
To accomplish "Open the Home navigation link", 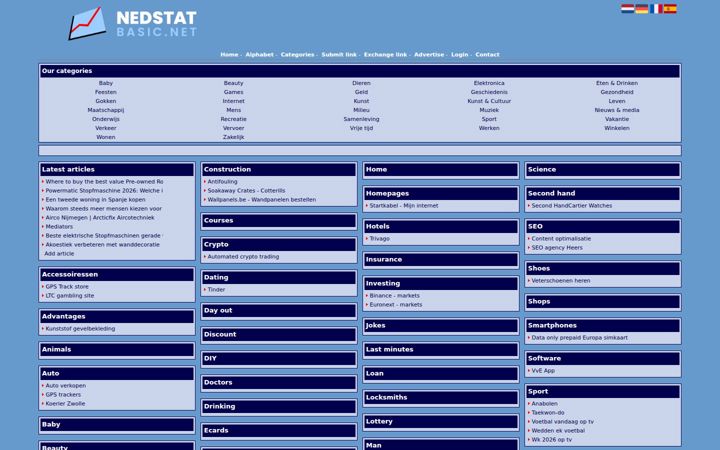I will coord(229,55).
